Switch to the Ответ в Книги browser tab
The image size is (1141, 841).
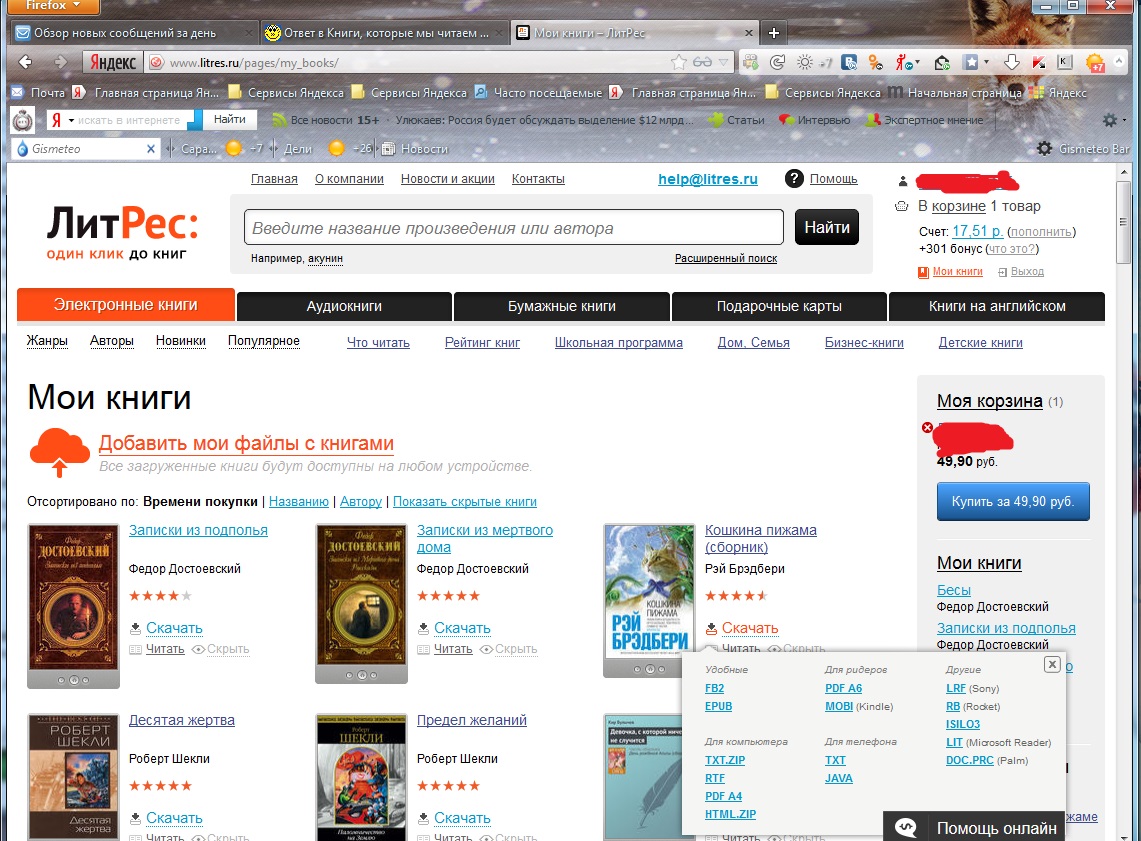(x=384, y=33)
